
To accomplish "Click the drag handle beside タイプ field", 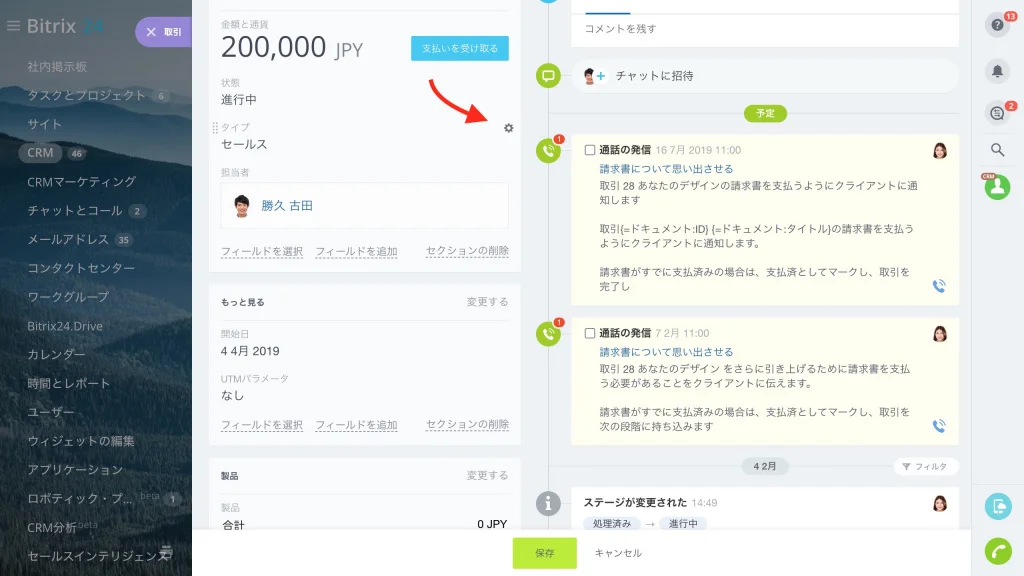I will pos(215,128).
